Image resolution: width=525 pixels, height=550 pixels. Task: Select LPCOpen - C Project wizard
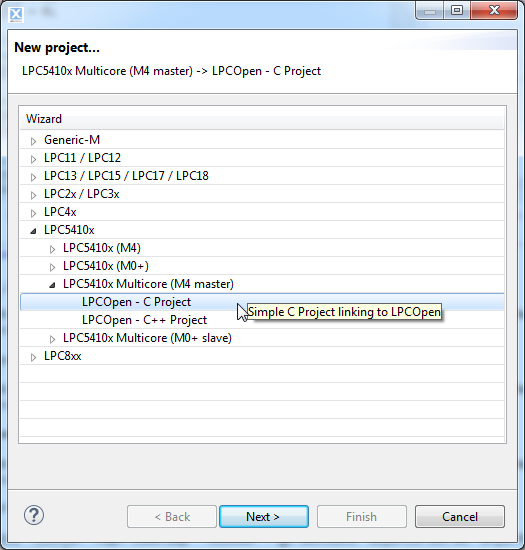click(x=136, y=302)
